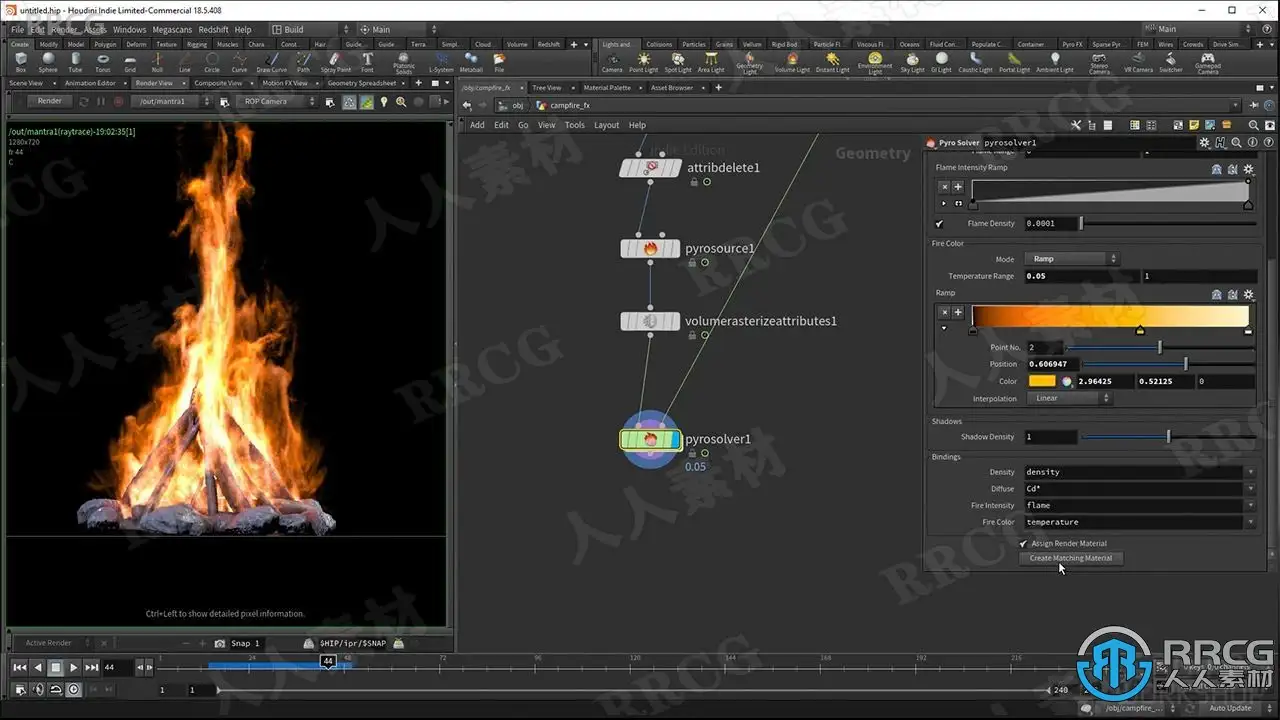Select the Font shelf tool
Image resolution: width=1280 pixels, height=720 pixels.
click(367, 62)
